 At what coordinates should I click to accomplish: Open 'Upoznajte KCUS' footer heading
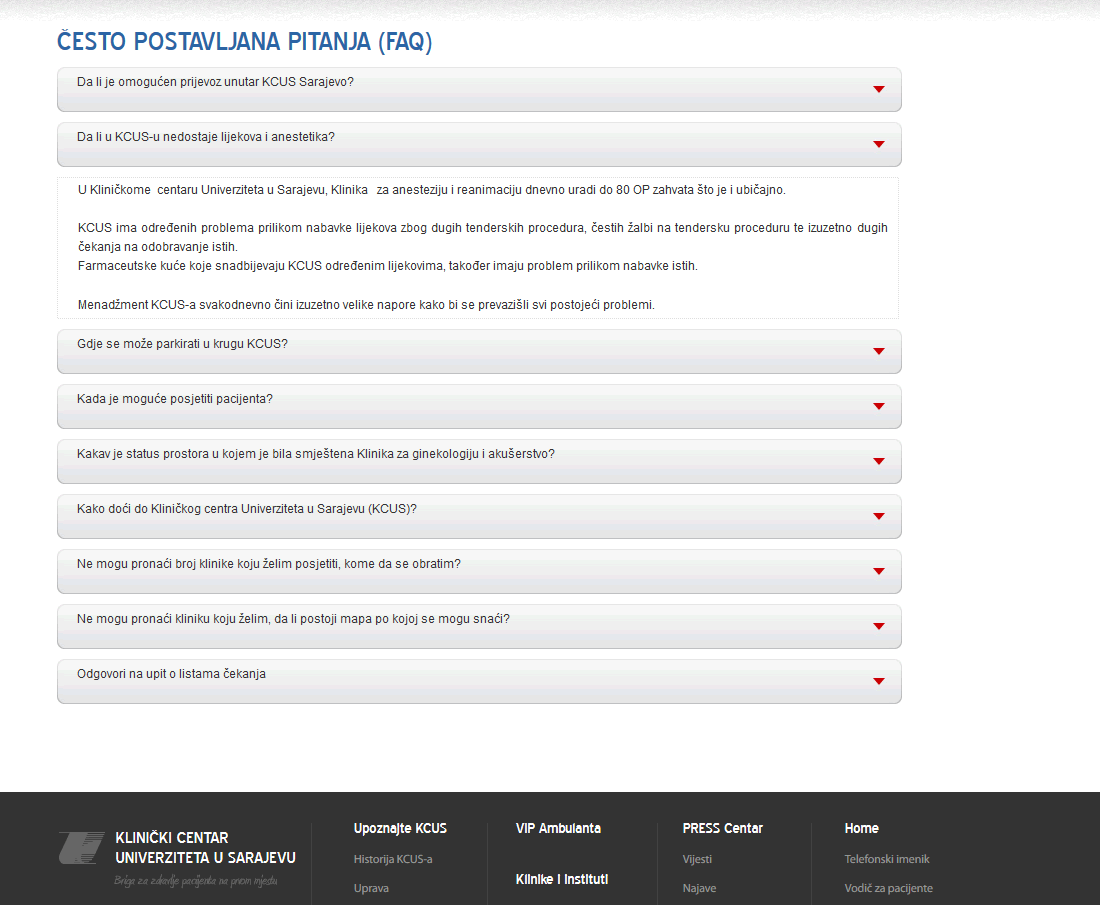tap(400, 828)
